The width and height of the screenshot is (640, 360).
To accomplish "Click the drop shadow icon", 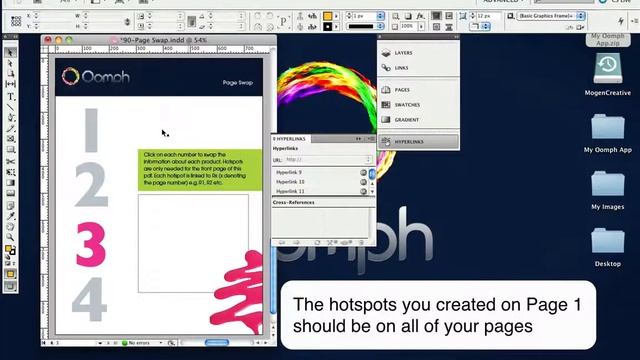I will tap(408, 16).
